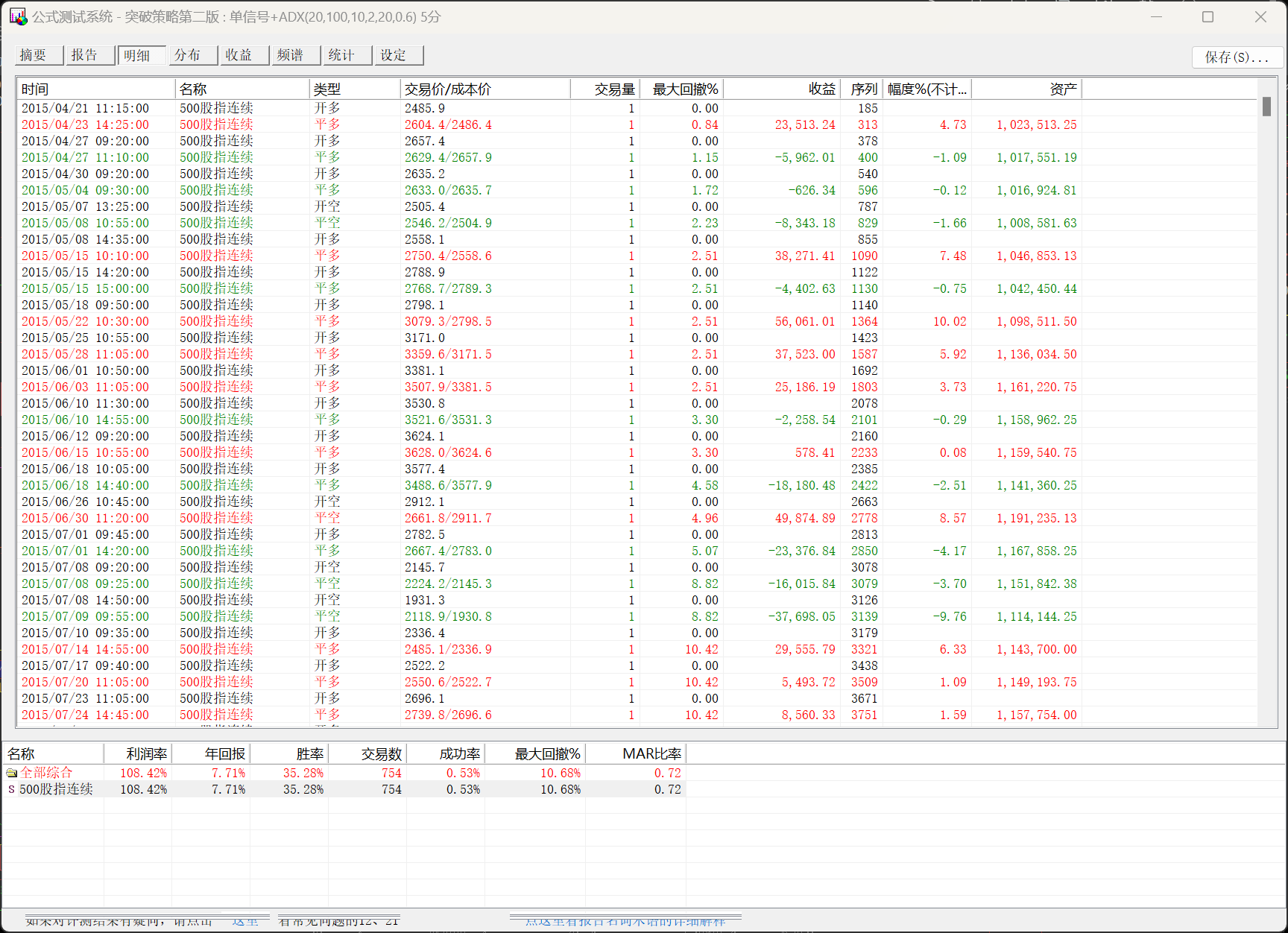Open the 收益 returns tab
The width and height of the screenshot is (1288, 933).
[x=244, y=55]
